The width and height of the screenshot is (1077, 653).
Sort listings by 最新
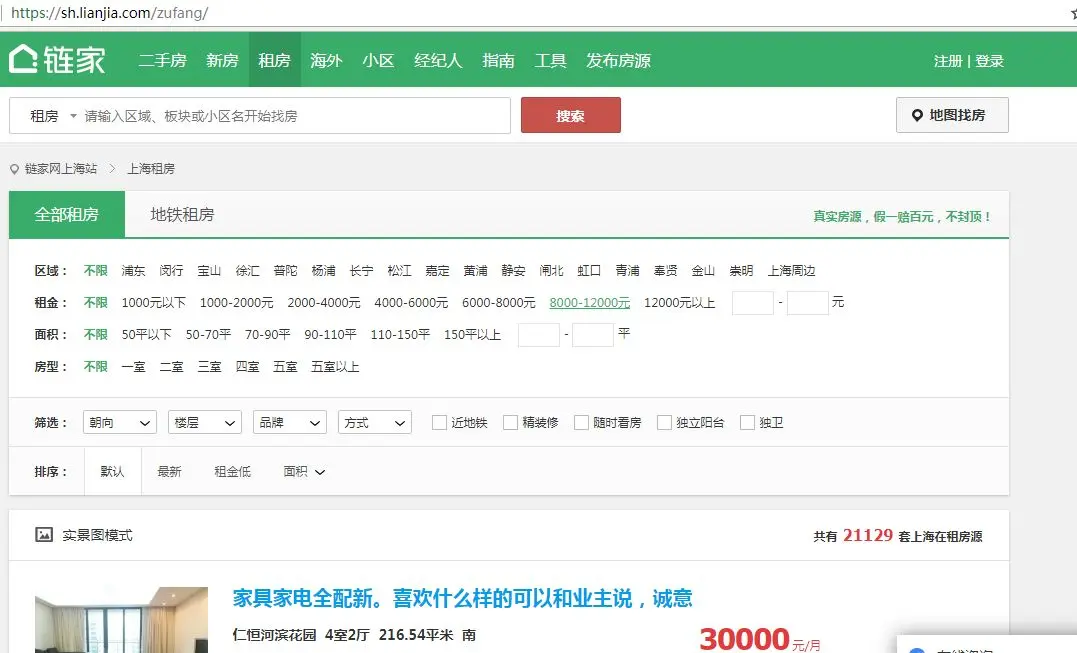(170, 472)
